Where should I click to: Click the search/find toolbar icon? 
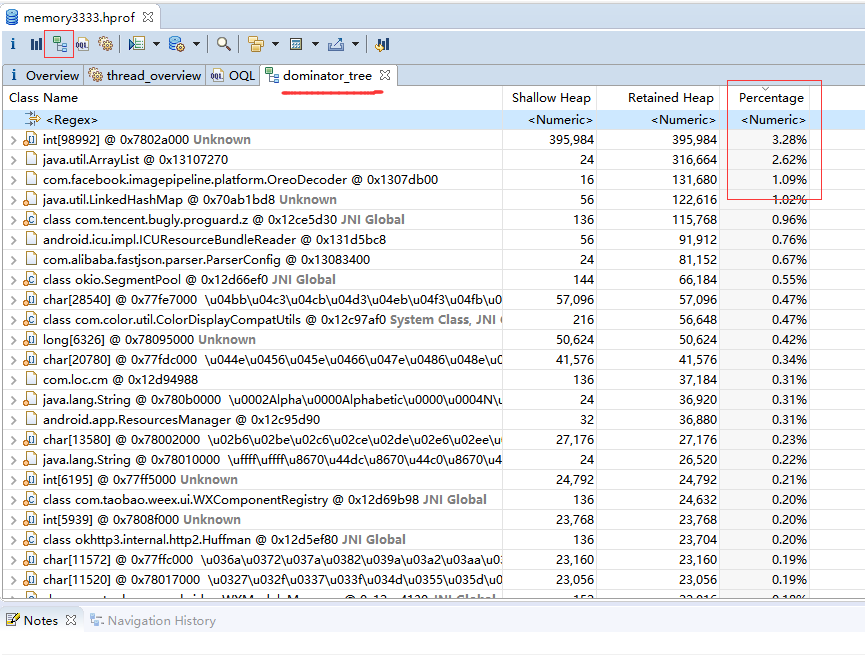[224, 44]
